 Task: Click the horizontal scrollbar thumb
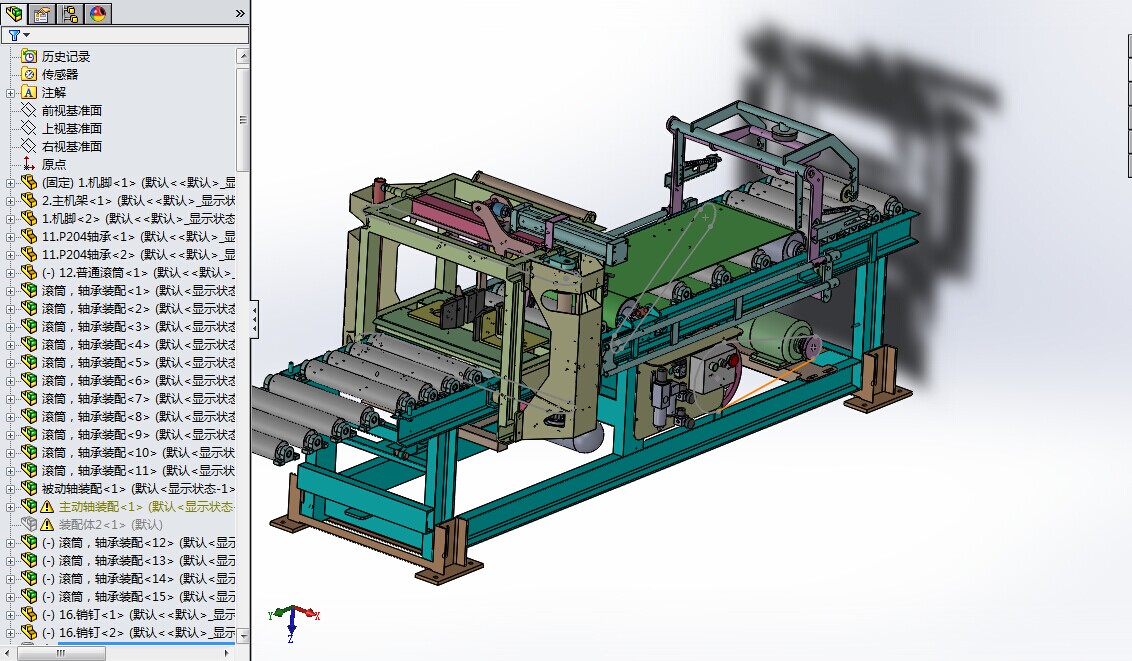coord(61,653)
